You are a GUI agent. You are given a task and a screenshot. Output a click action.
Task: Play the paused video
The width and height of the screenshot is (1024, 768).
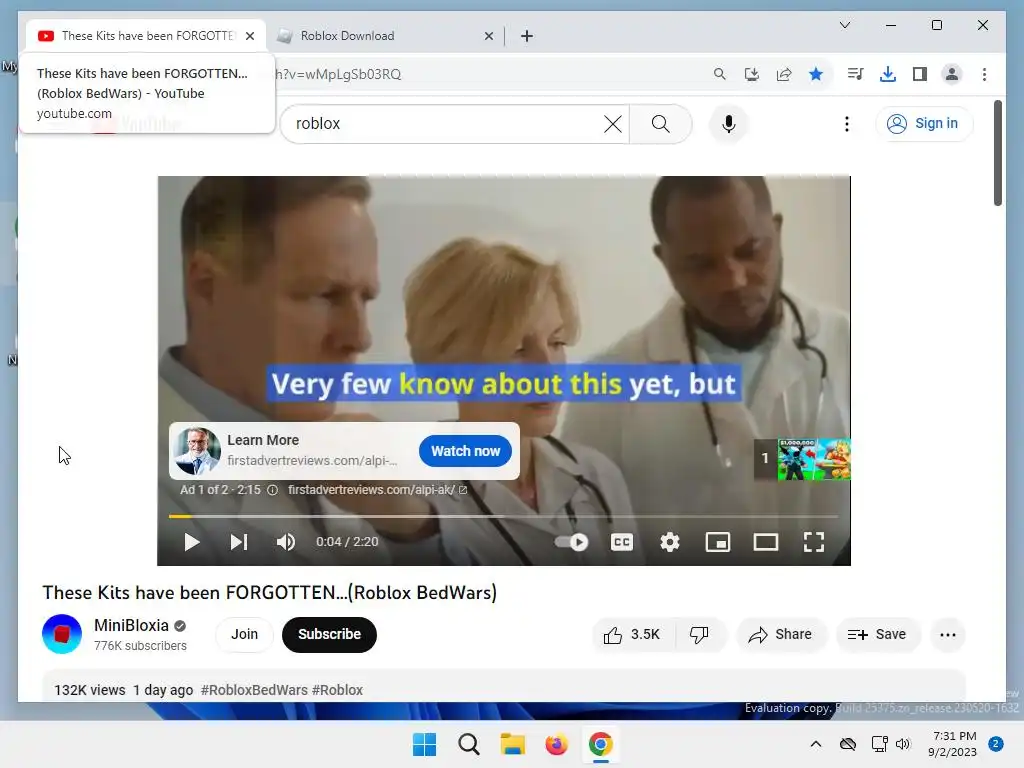click(x=191, y=542)
